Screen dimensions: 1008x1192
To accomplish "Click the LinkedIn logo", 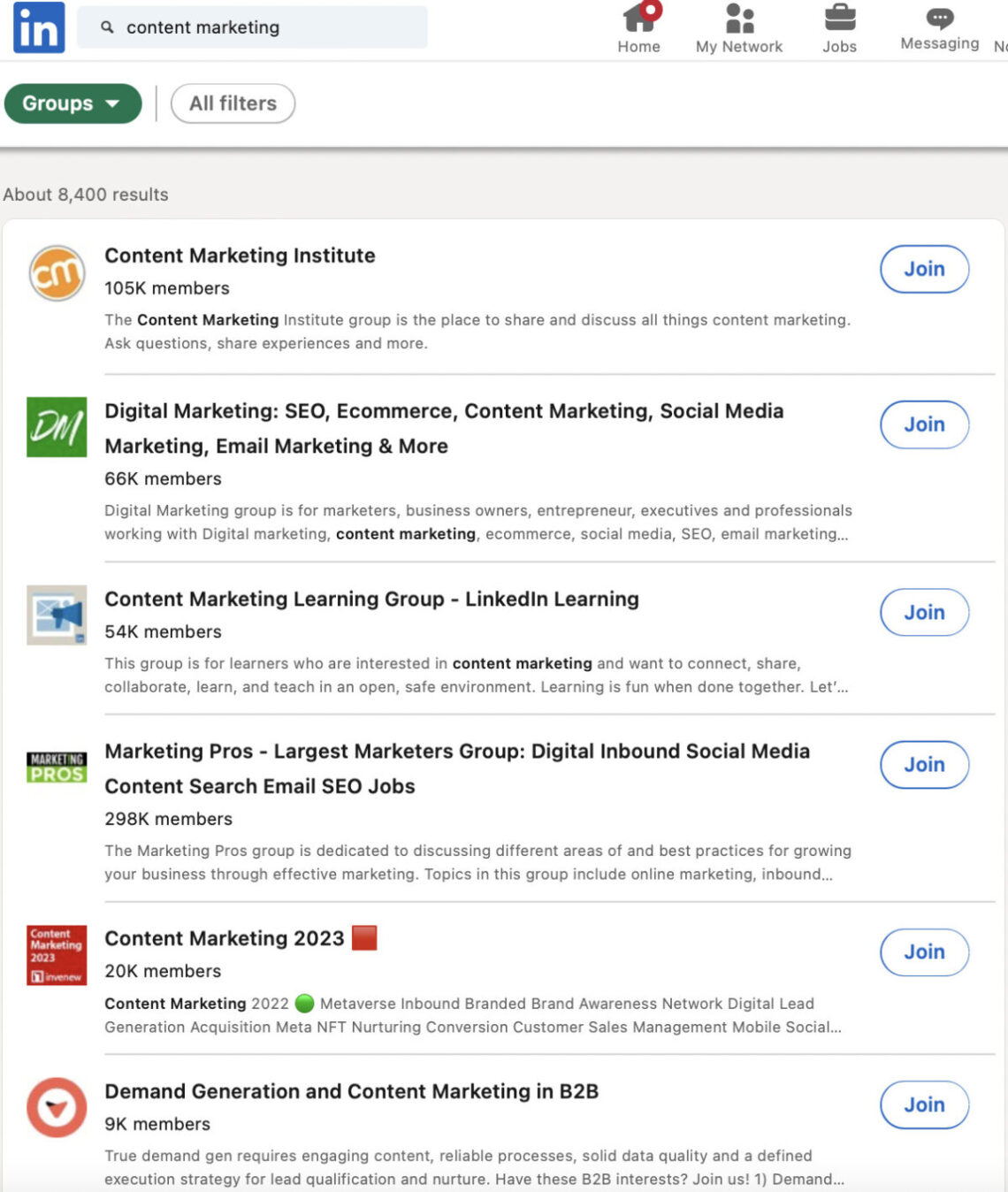I will (39, 27).
